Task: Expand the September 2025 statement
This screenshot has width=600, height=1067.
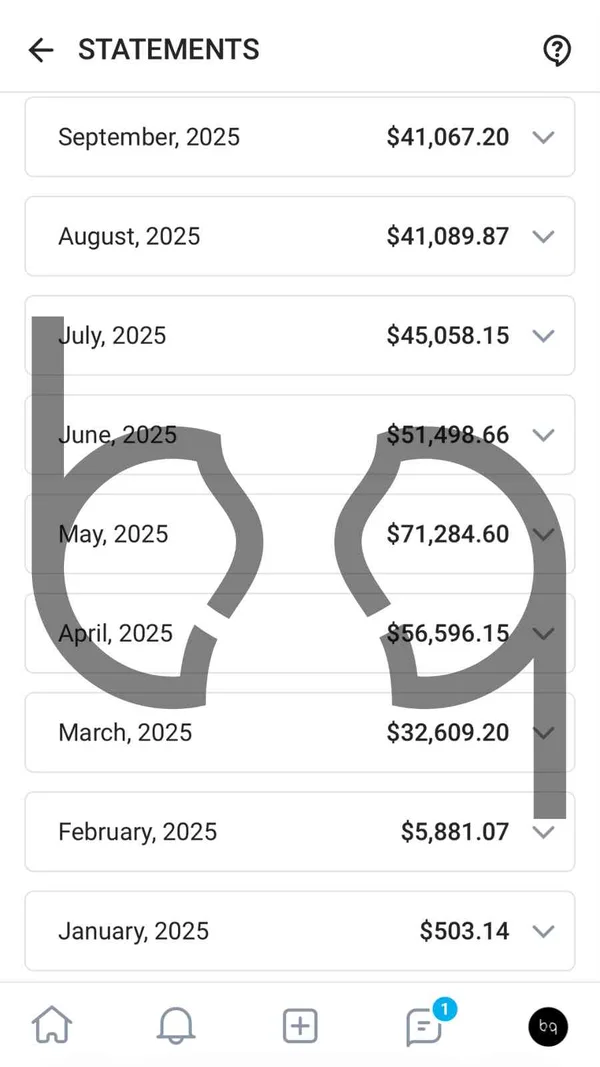Action: (544, 137)
